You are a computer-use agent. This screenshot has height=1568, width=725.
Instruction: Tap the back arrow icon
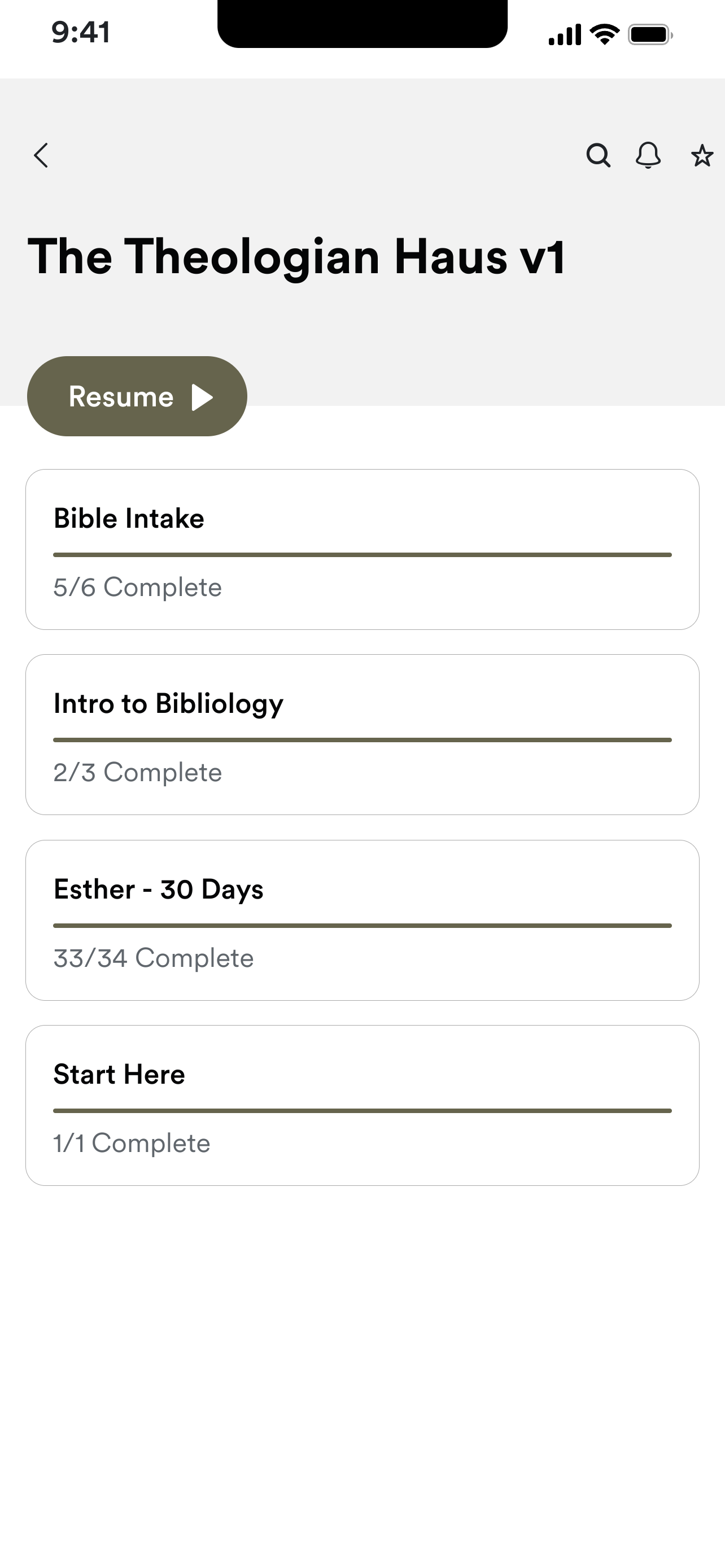pos(41,155)
